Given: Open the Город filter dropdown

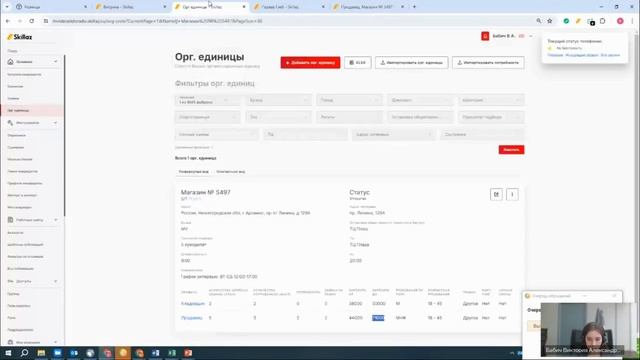Looking at the screenshot, I should pyautogui.click(x=349, y=100).
